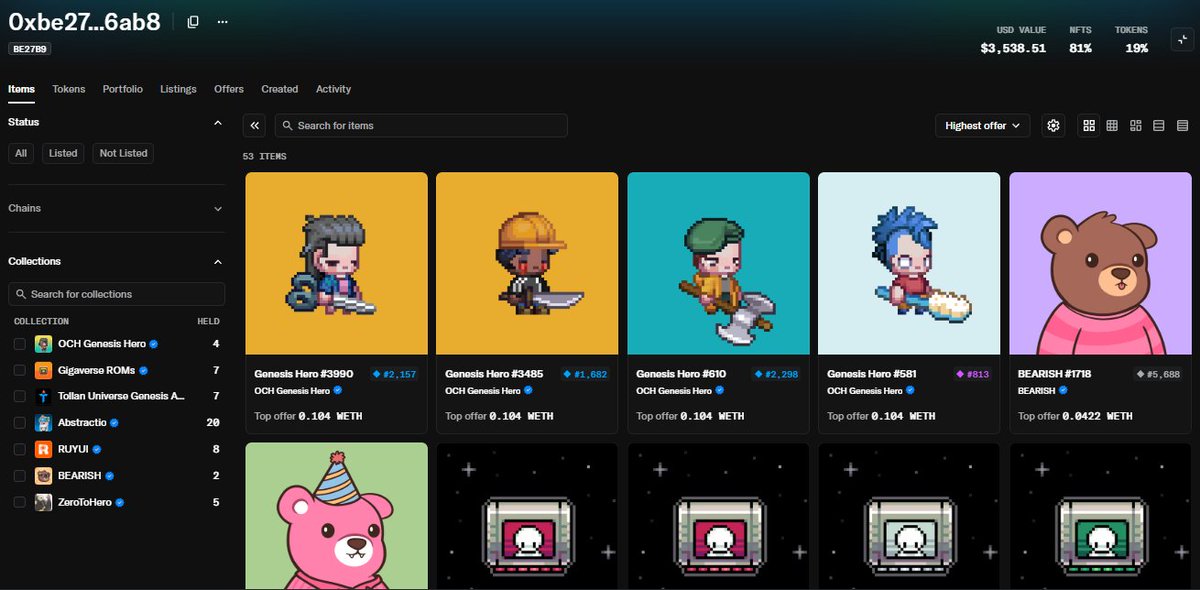Screen dimensions: 1200x590
Task: Click the Tollan Universe Genesis collection avatar
Action: point(43,396)
